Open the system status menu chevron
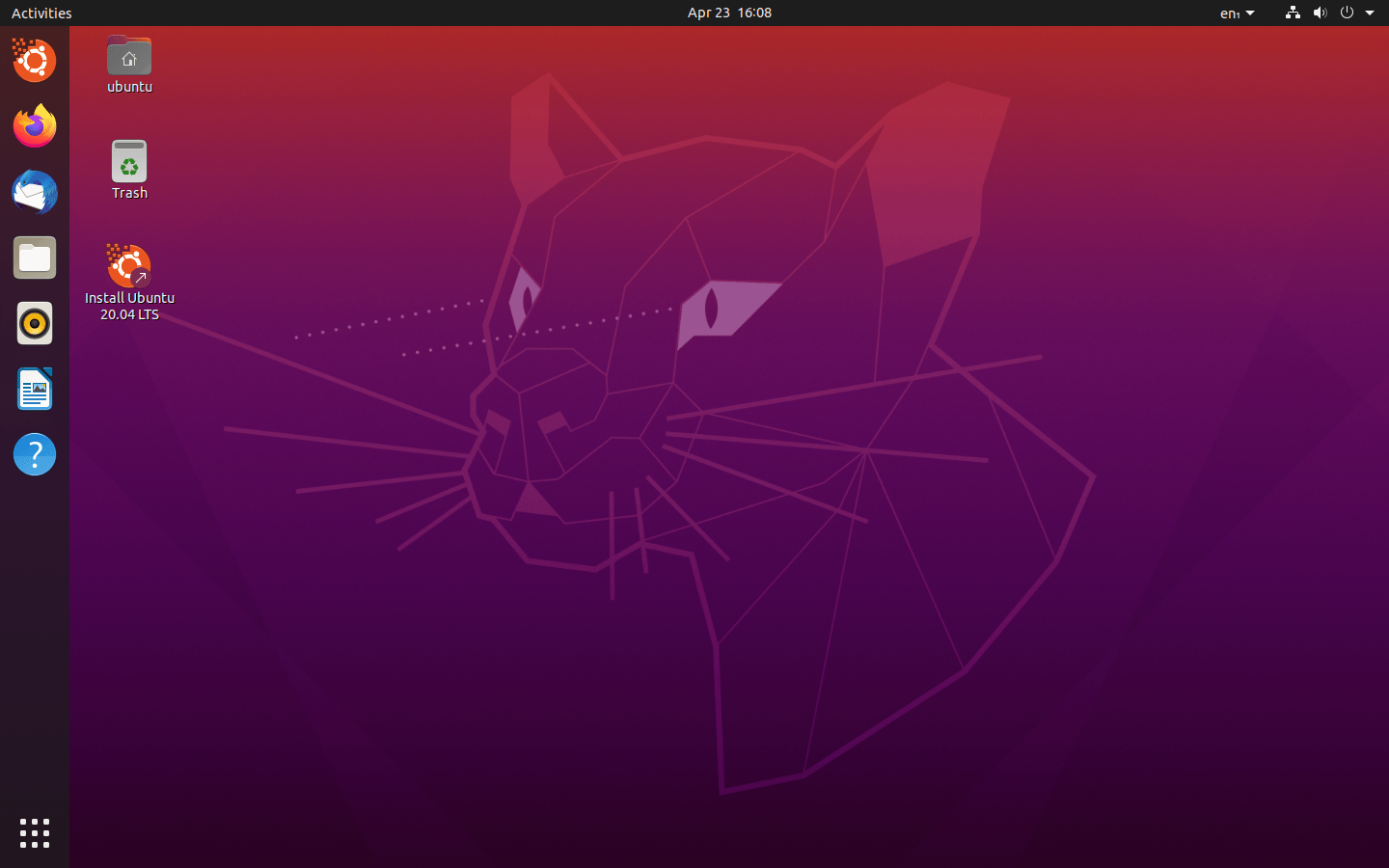The width and height of the screenshot is (1389, 868). [1370, 13]
